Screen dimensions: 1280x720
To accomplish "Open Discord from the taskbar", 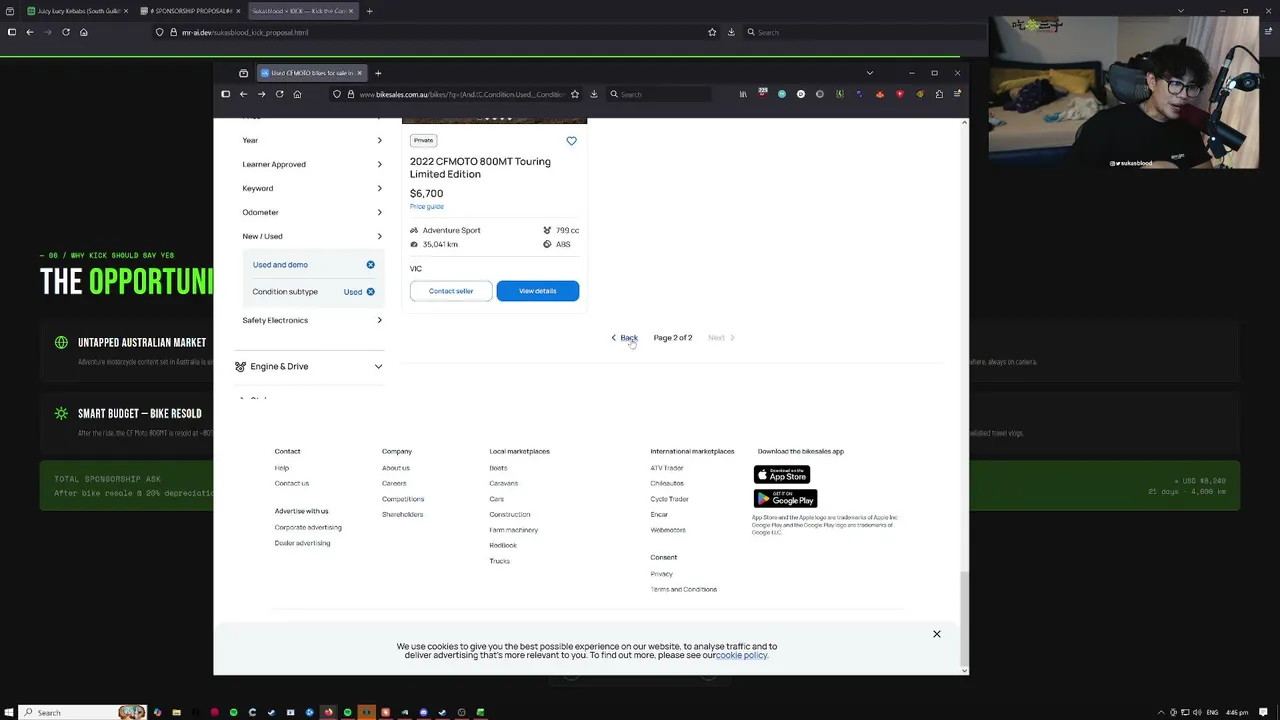I will (423, 712).
